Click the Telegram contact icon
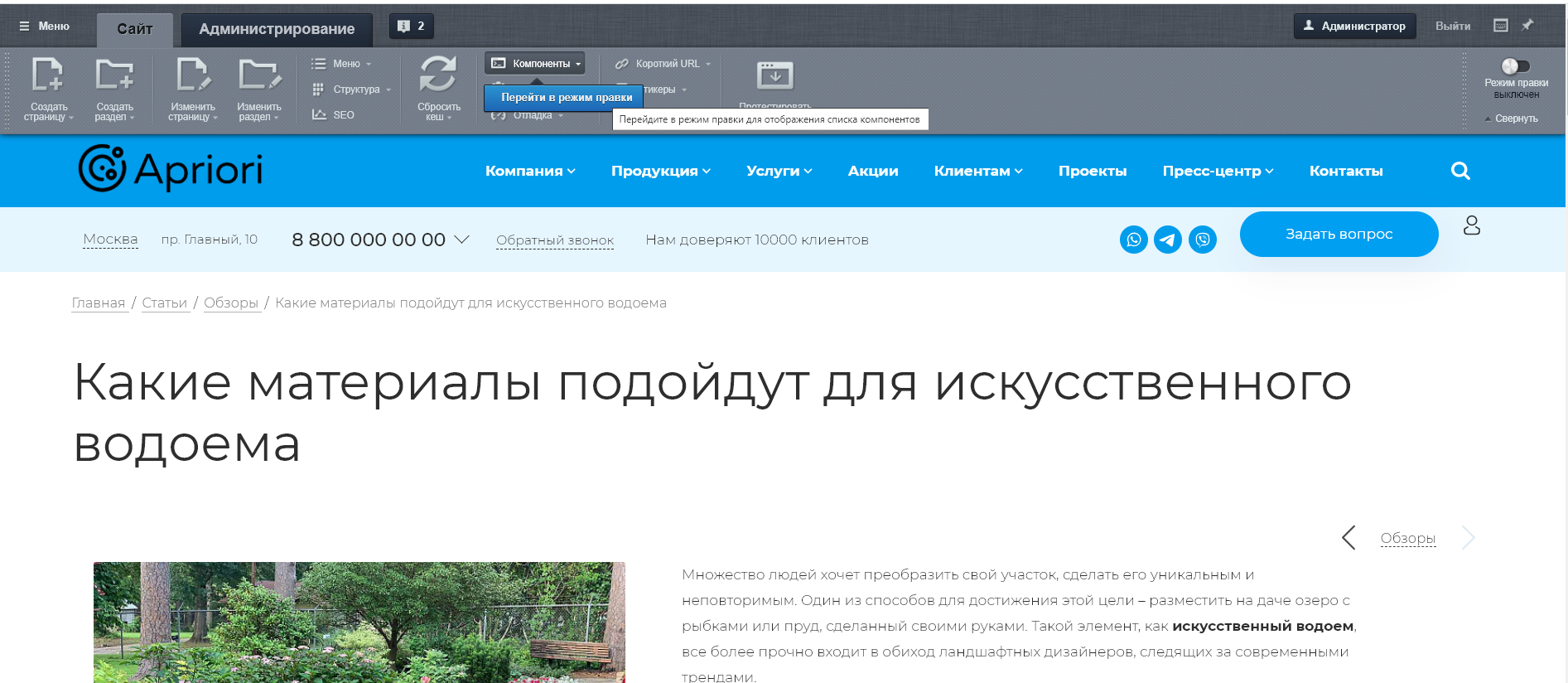This screenshot has width=1568, height=683. [1168, 240]
